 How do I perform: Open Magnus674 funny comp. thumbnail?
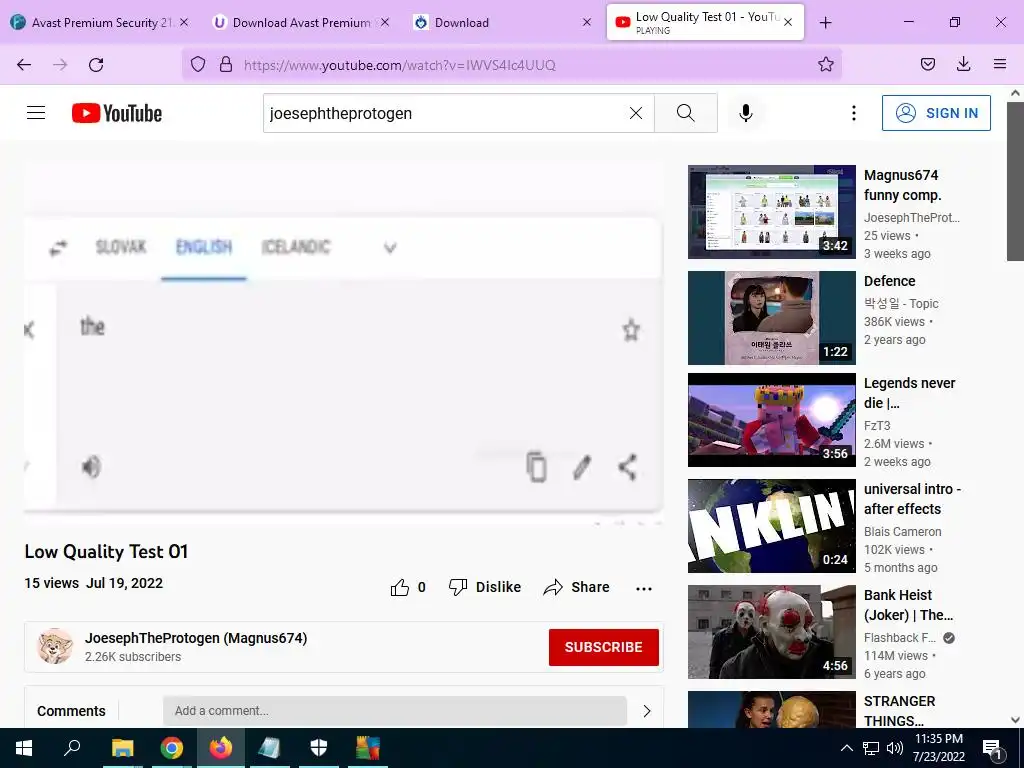click(x=771, y=212)
